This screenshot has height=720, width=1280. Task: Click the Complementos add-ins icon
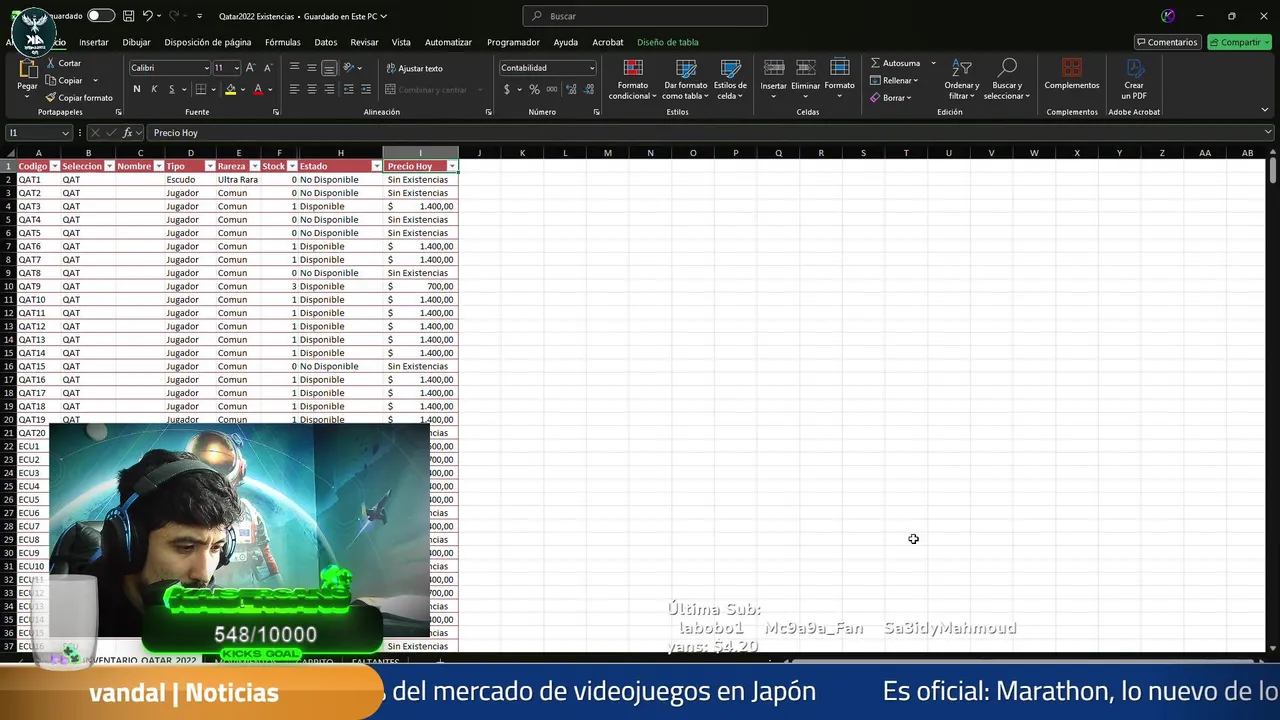coord(1072,67)
